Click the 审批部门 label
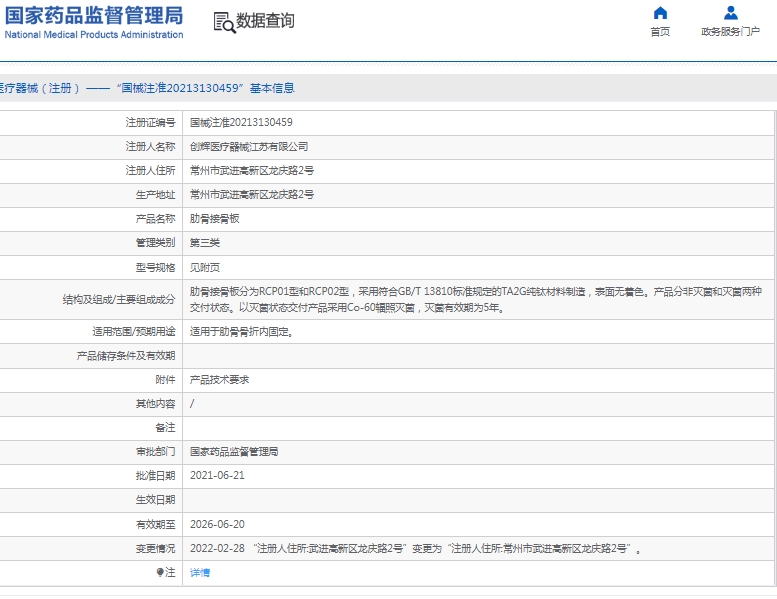This screenshot has width=777, height=599. pyautogui.click(x=155, y=451)
